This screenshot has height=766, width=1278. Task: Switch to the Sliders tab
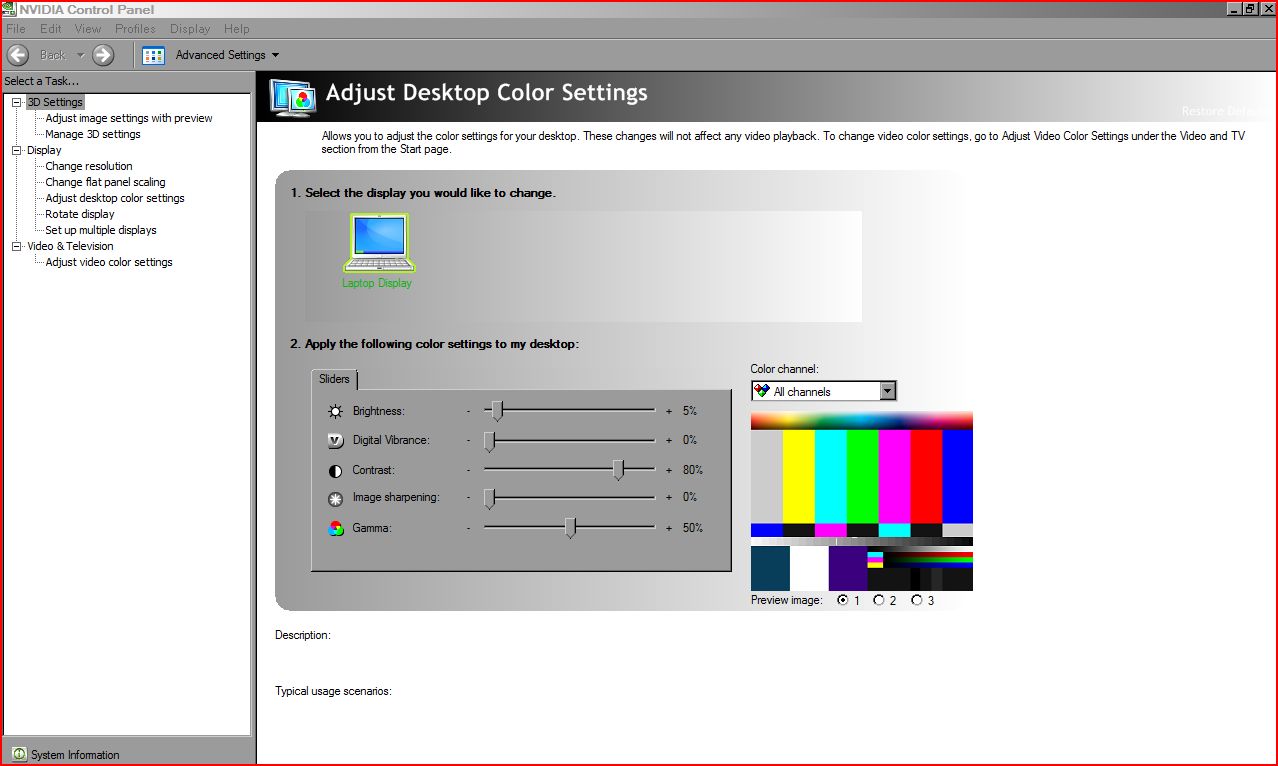tap(334, 379)
